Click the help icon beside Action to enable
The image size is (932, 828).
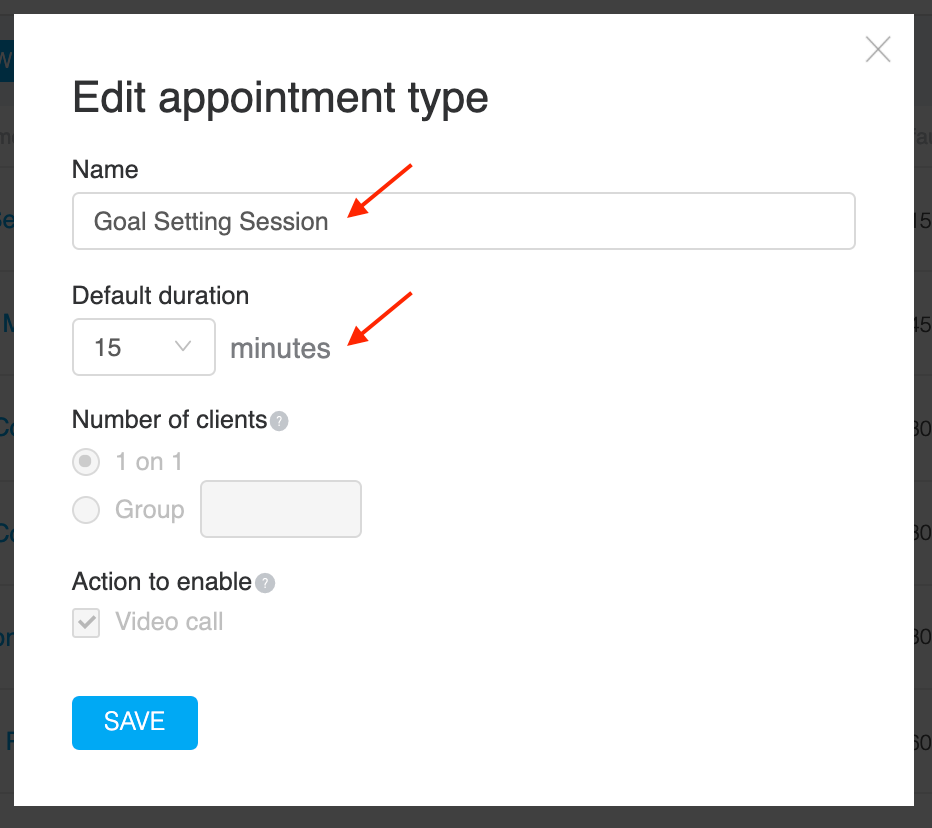coord(265,583)
